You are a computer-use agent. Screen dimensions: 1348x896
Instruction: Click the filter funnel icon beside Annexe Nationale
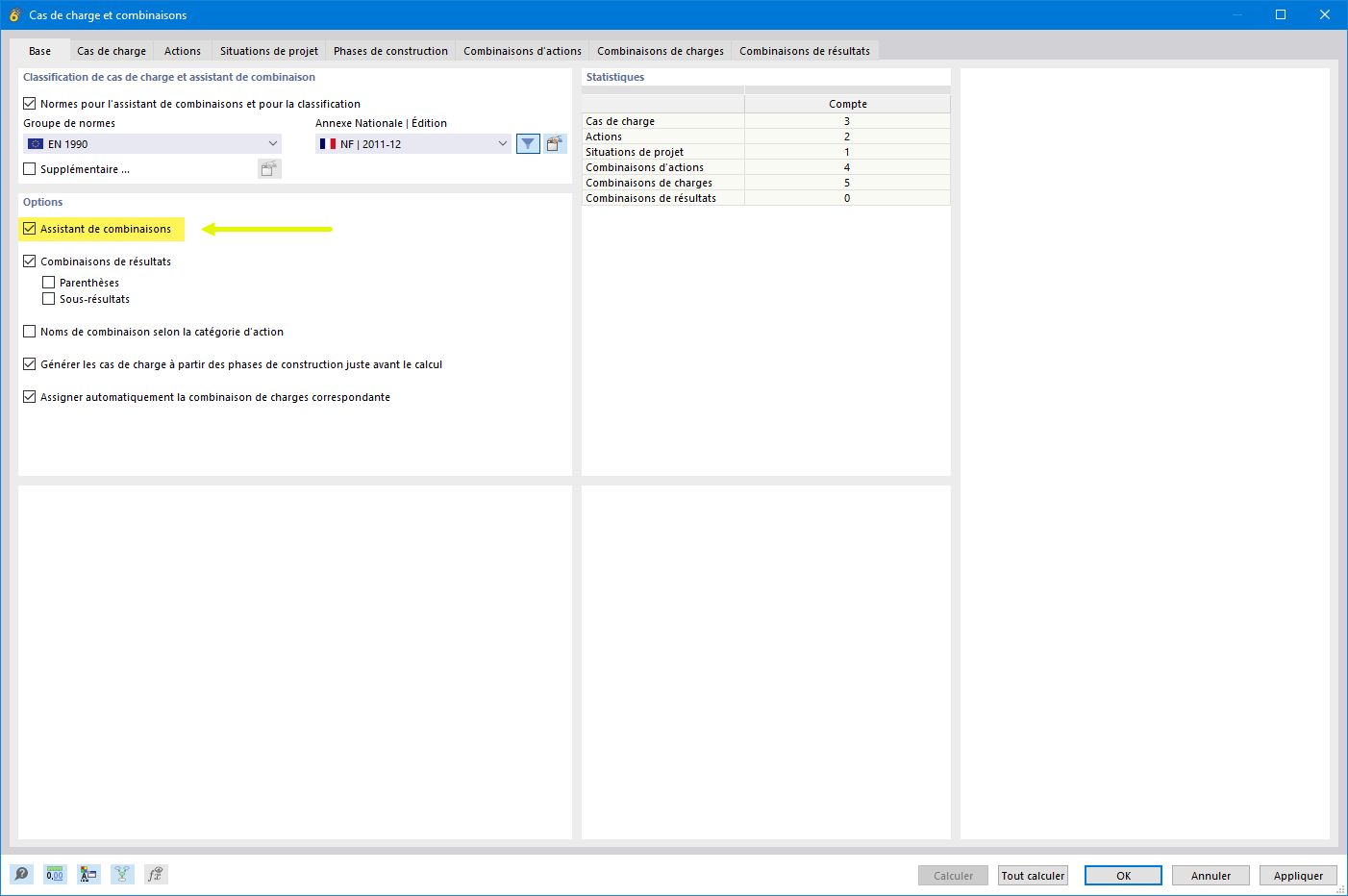tap(528, 144)
